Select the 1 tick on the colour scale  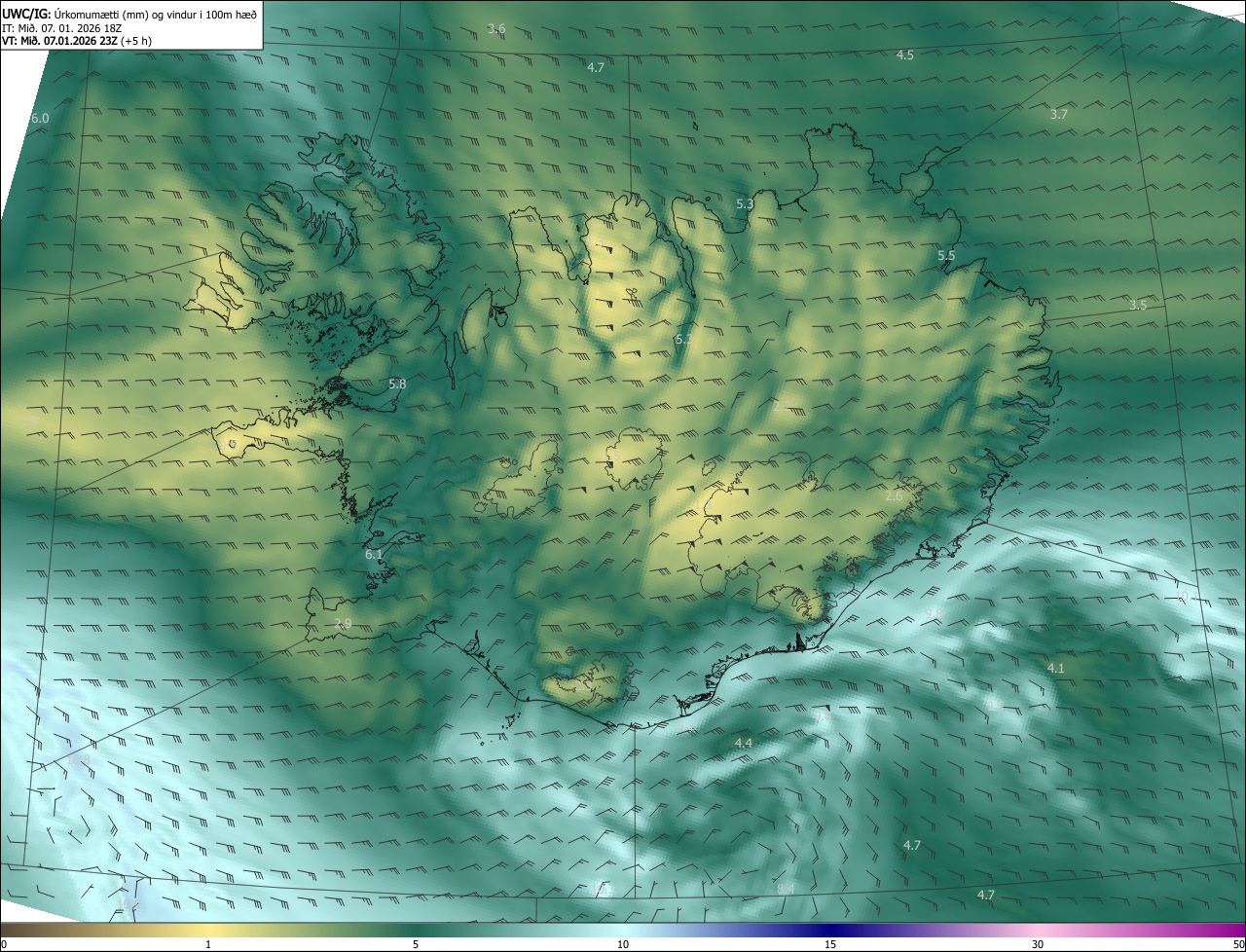pos(208,944)
